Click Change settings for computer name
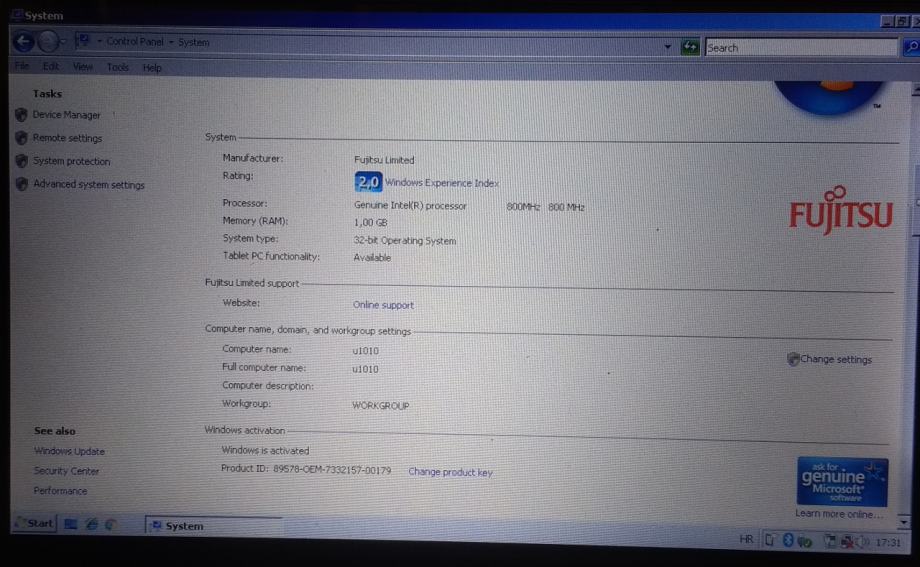 [x=836, y=359]
